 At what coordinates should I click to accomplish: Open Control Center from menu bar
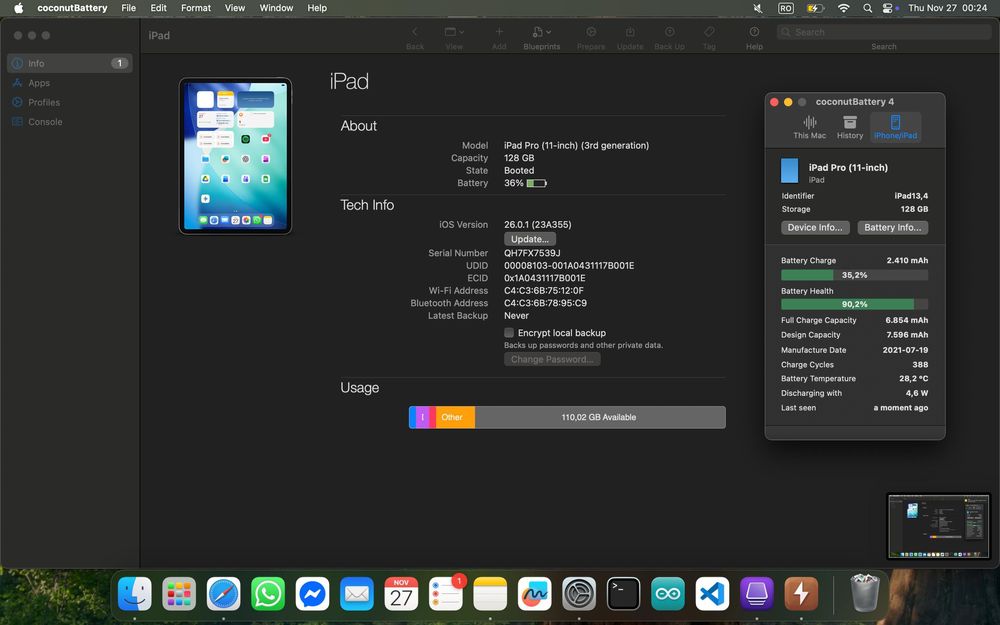tap(888, 8)
